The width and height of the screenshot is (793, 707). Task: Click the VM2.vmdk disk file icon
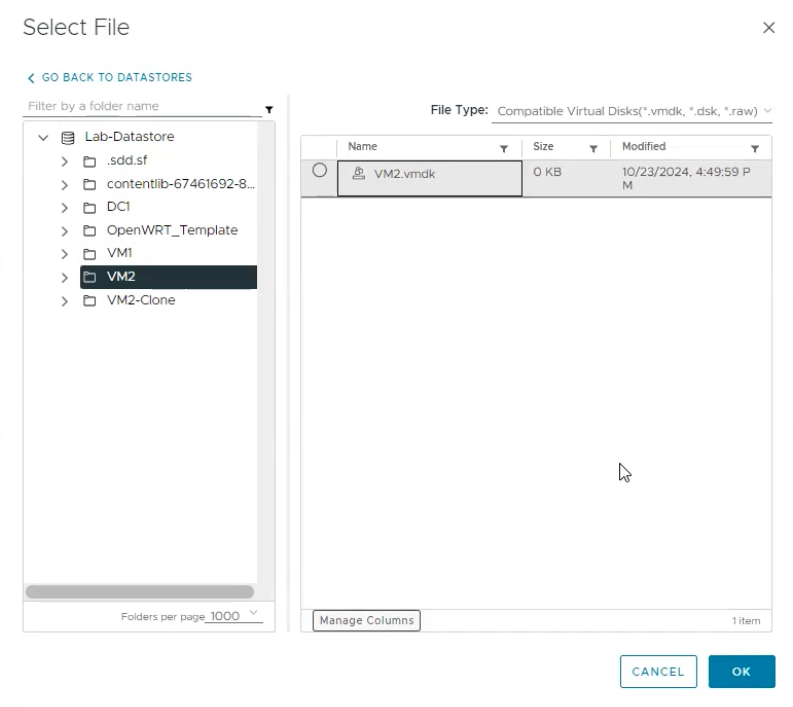pos(358,173)
